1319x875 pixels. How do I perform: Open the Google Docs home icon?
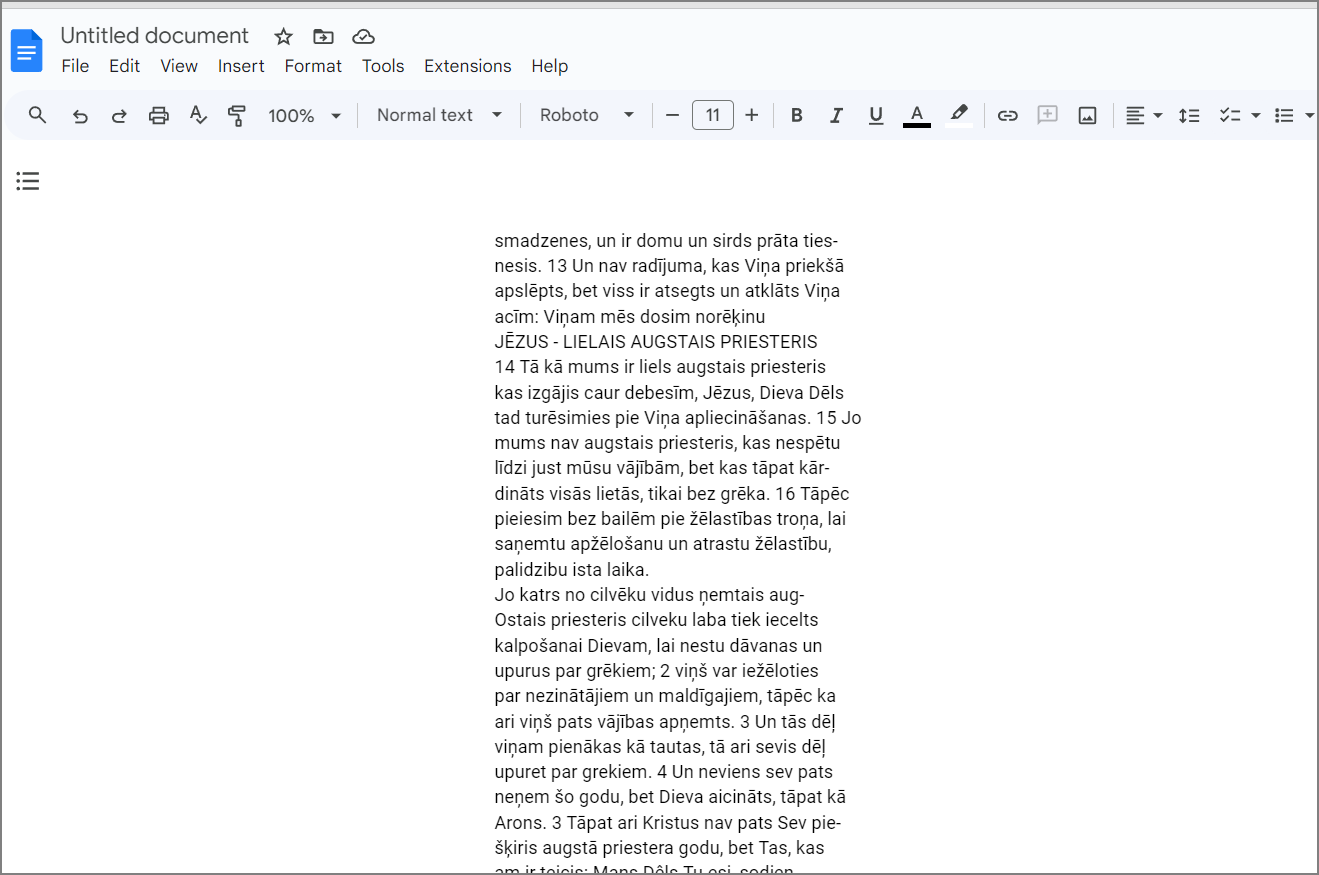click(27, 51)
